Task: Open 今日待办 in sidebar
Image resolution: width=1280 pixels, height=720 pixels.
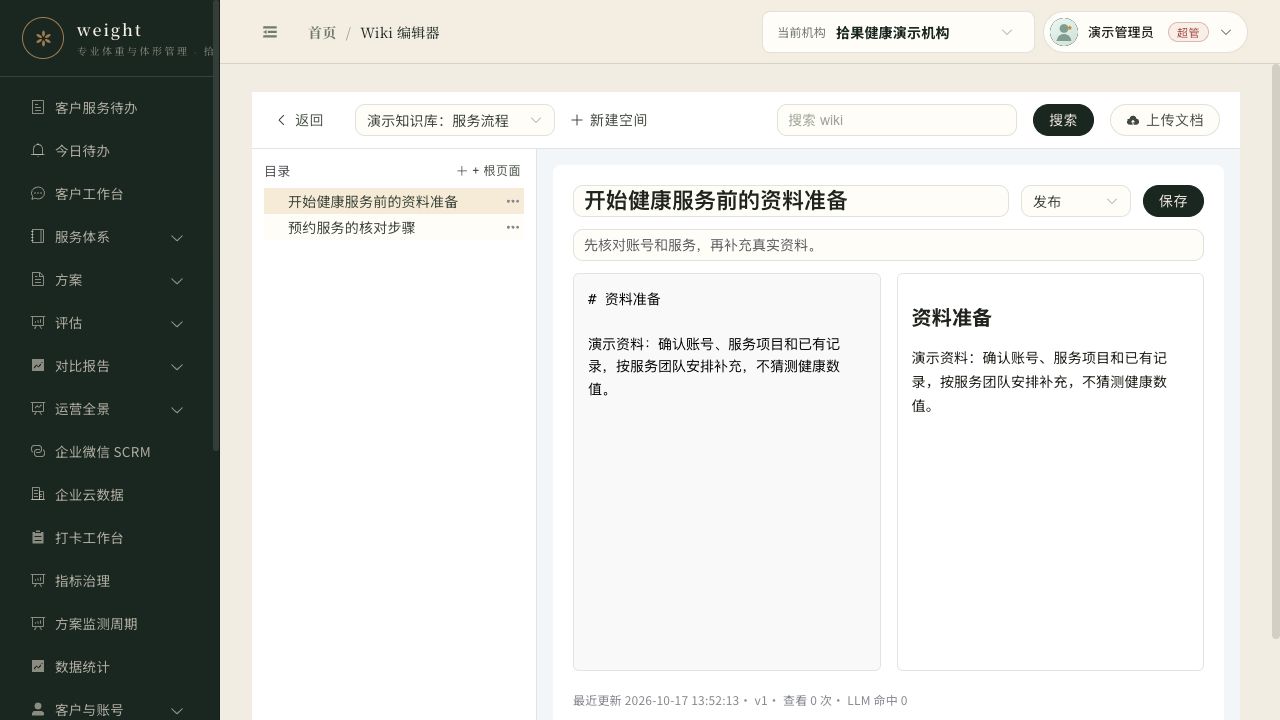Action: (108, 150)
